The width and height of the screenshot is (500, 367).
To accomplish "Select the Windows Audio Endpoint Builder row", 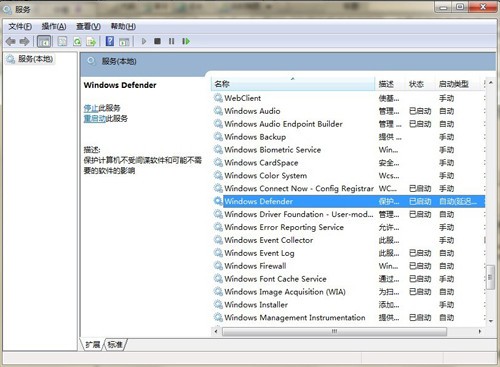I will (349, 124).
